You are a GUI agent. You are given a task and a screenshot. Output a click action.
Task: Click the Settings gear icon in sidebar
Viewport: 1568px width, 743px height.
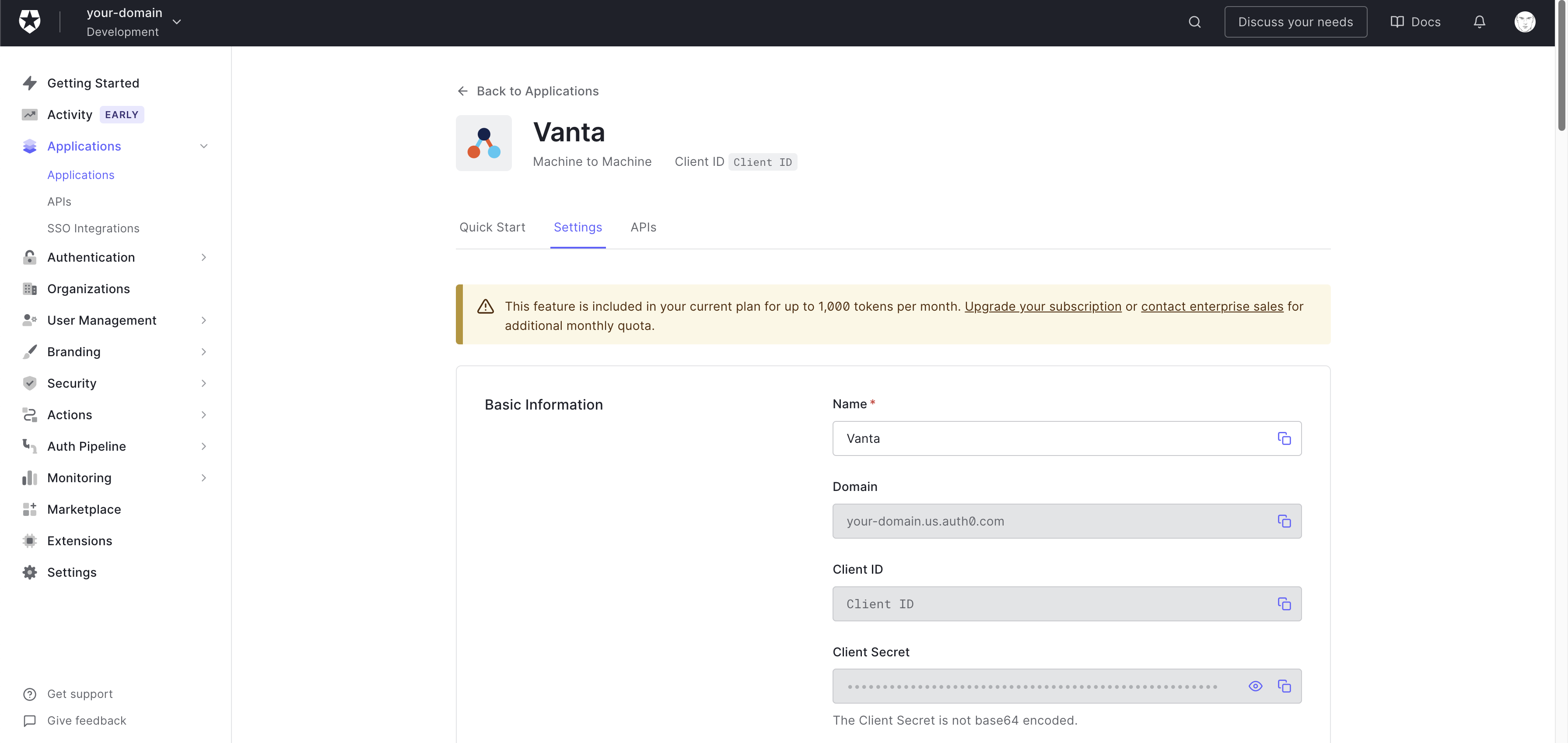click(29, 572)
